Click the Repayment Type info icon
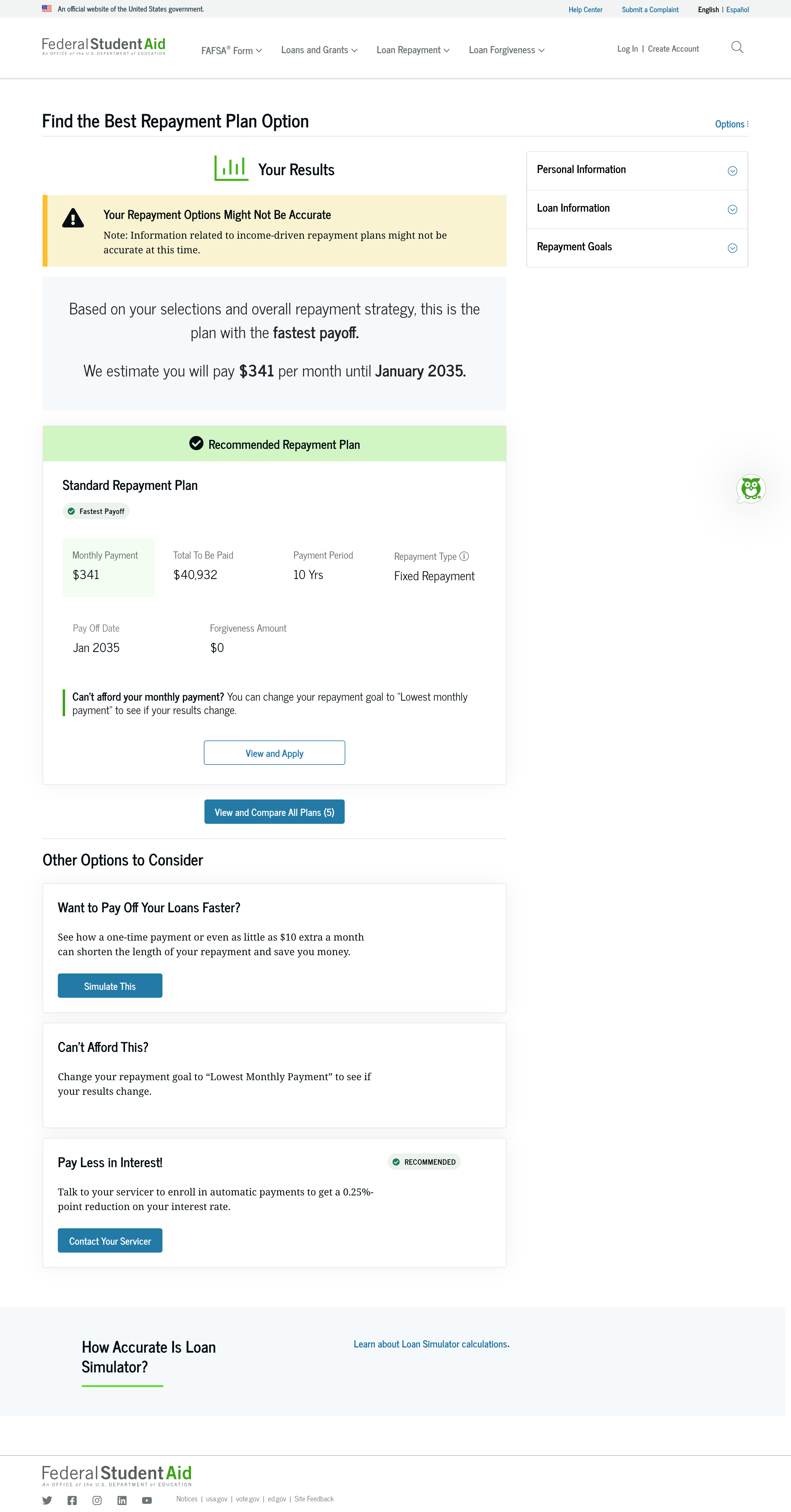The height and width of the screenshot is (1512, 791). tap(464, 556)
